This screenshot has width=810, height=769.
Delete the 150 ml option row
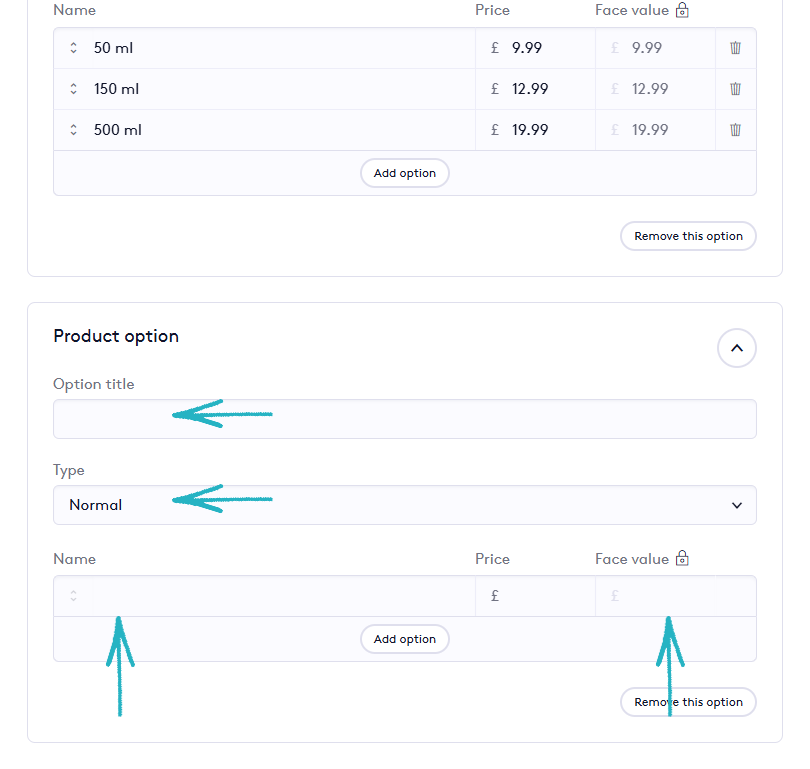coord(735,89)
